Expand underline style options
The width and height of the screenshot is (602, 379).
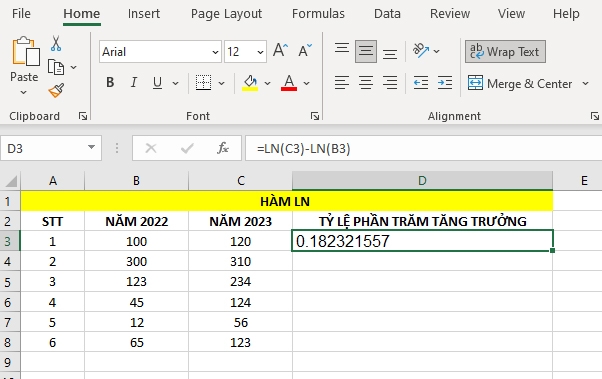pos(175,83)
